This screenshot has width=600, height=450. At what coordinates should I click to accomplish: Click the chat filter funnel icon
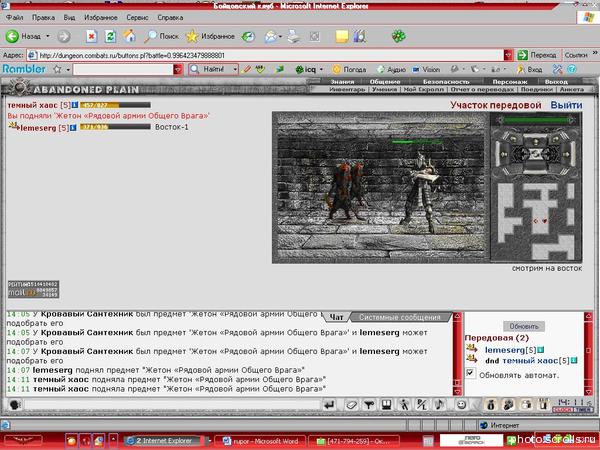coord(368,404)
